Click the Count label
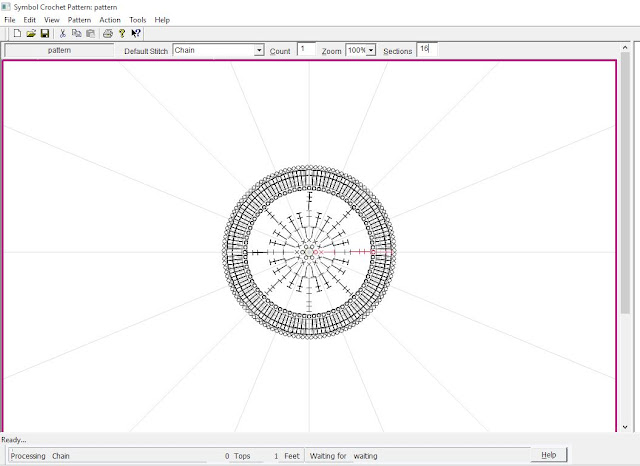The height and width of the screenshot is (466, 640). 280,51
